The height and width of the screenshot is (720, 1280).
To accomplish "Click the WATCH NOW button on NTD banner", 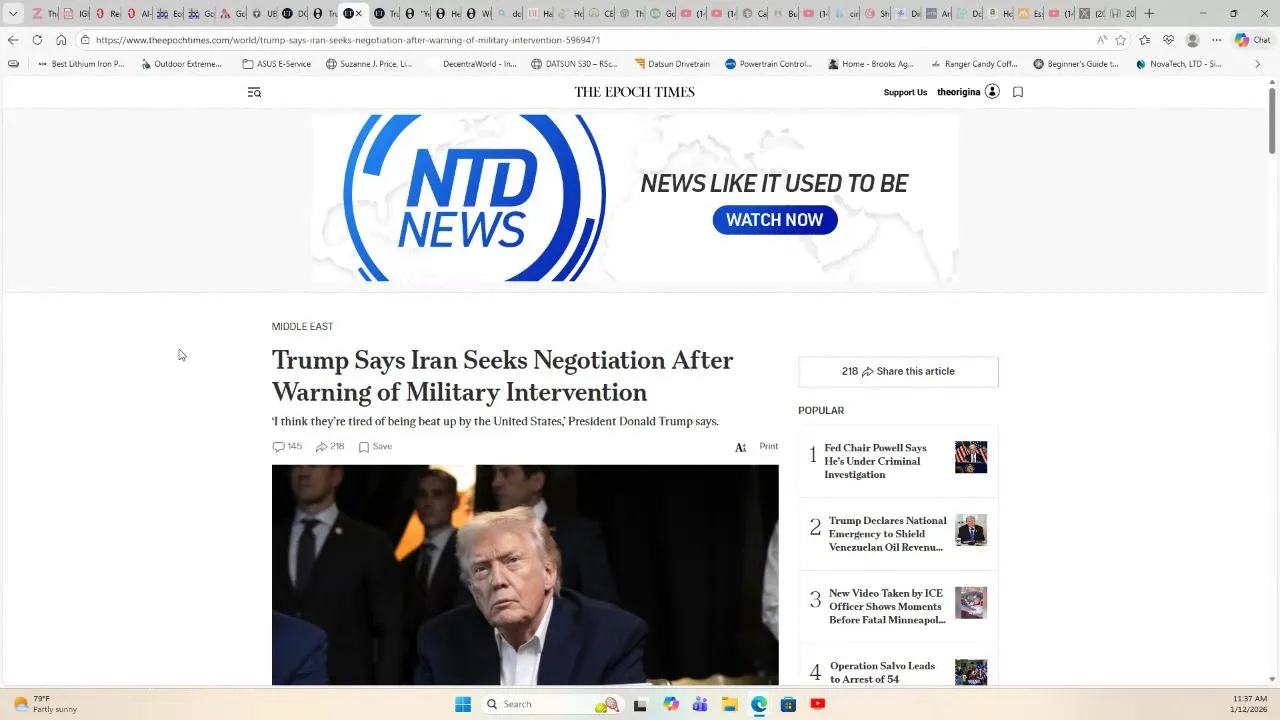I will tap(774, 220).
